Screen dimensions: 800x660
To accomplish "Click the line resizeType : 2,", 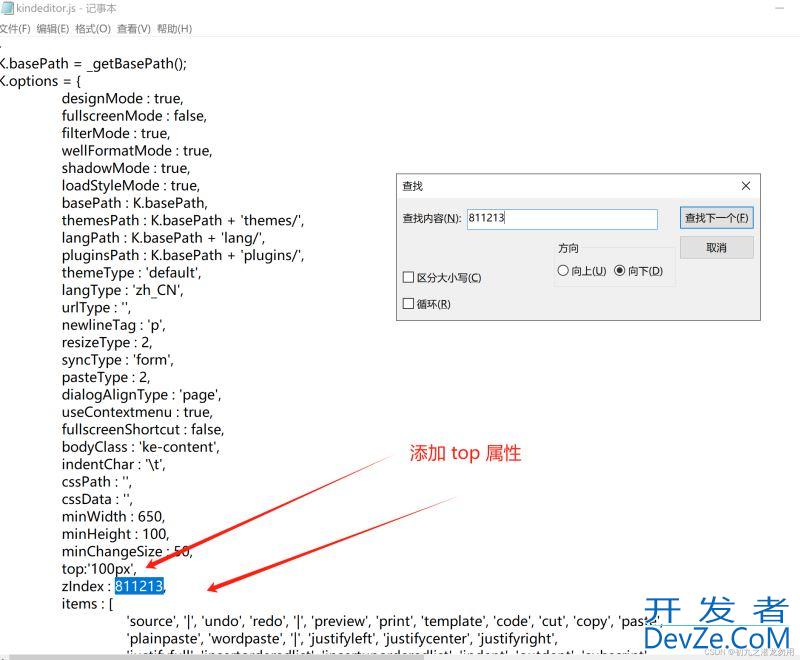I will (107, 342).
